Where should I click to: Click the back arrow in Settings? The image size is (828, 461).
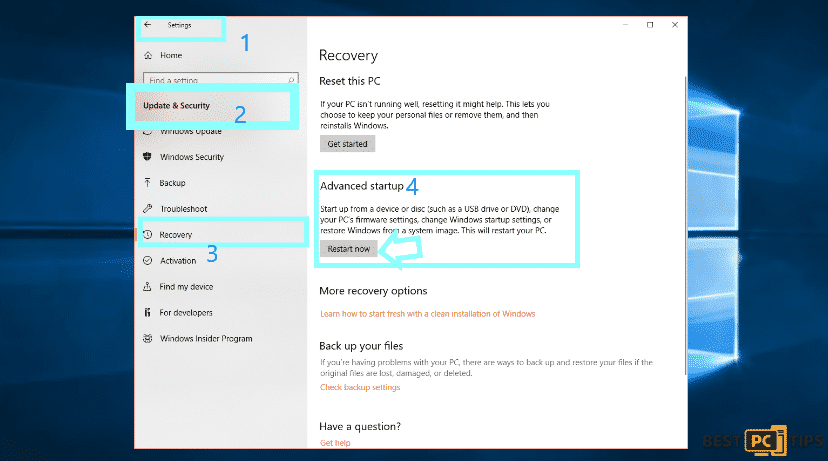[148, 25]
